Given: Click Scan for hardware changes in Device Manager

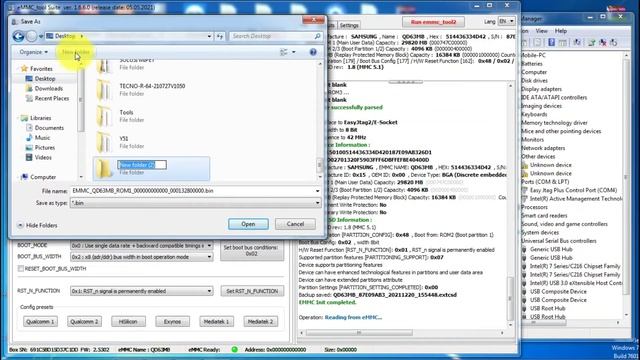Looking at the screenshot, I should coord(577,42).
